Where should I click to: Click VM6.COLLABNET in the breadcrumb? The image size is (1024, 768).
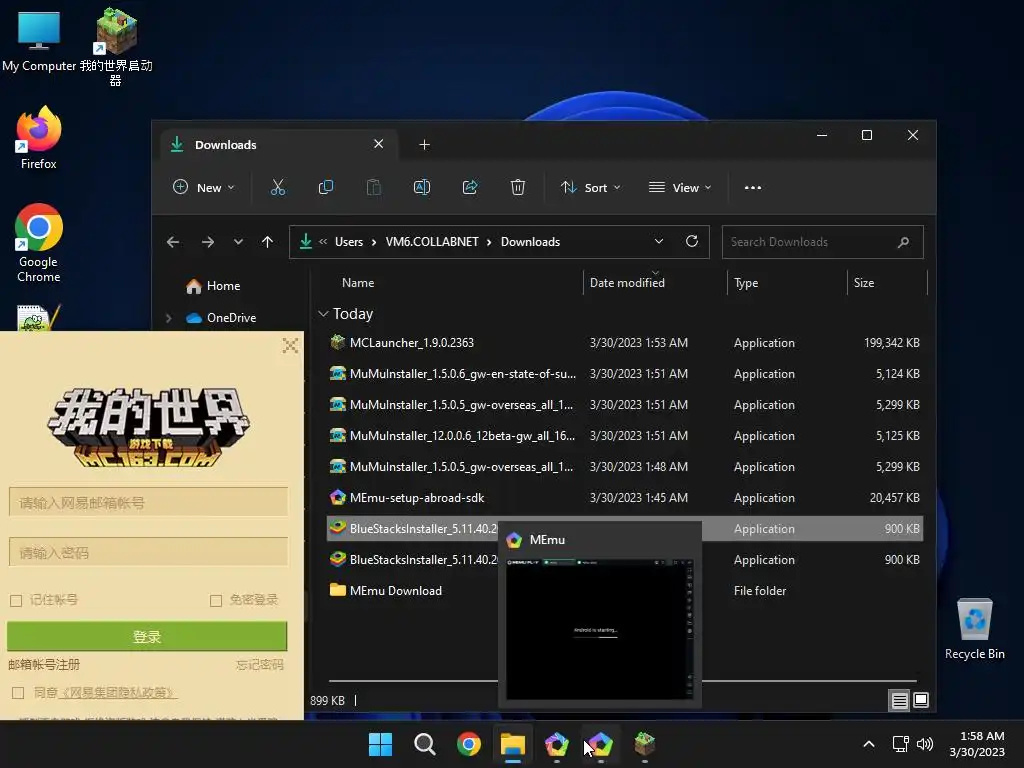coord(432,242)
